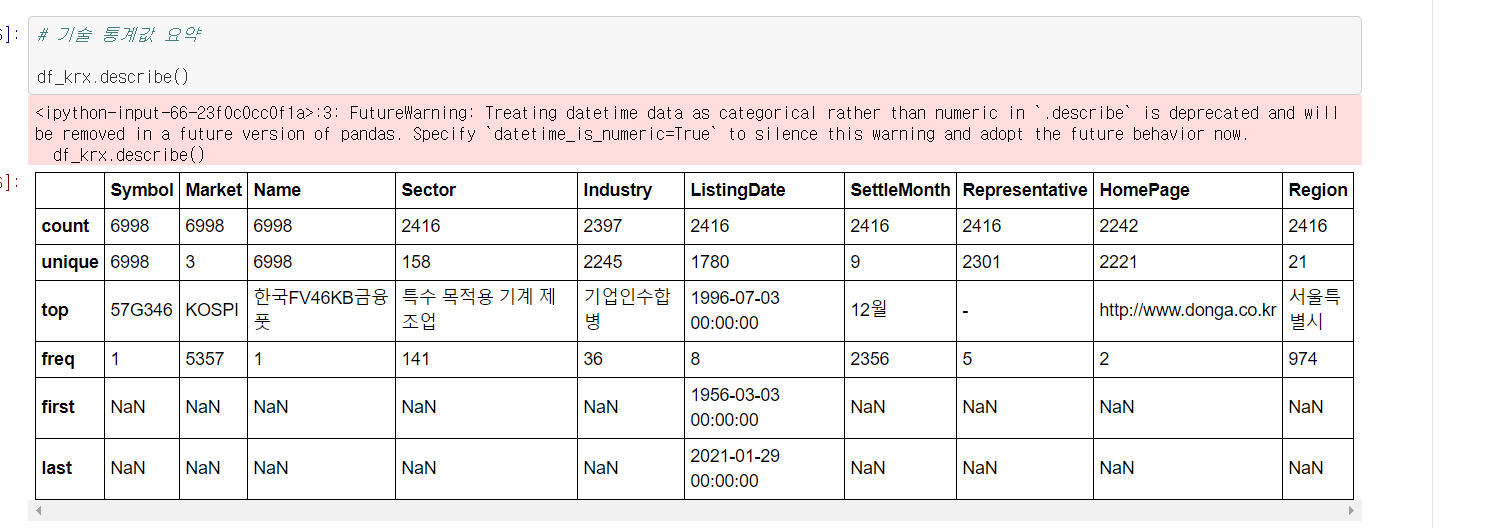
Task: Click the Market unique value 3
Action: pos(213,262)
